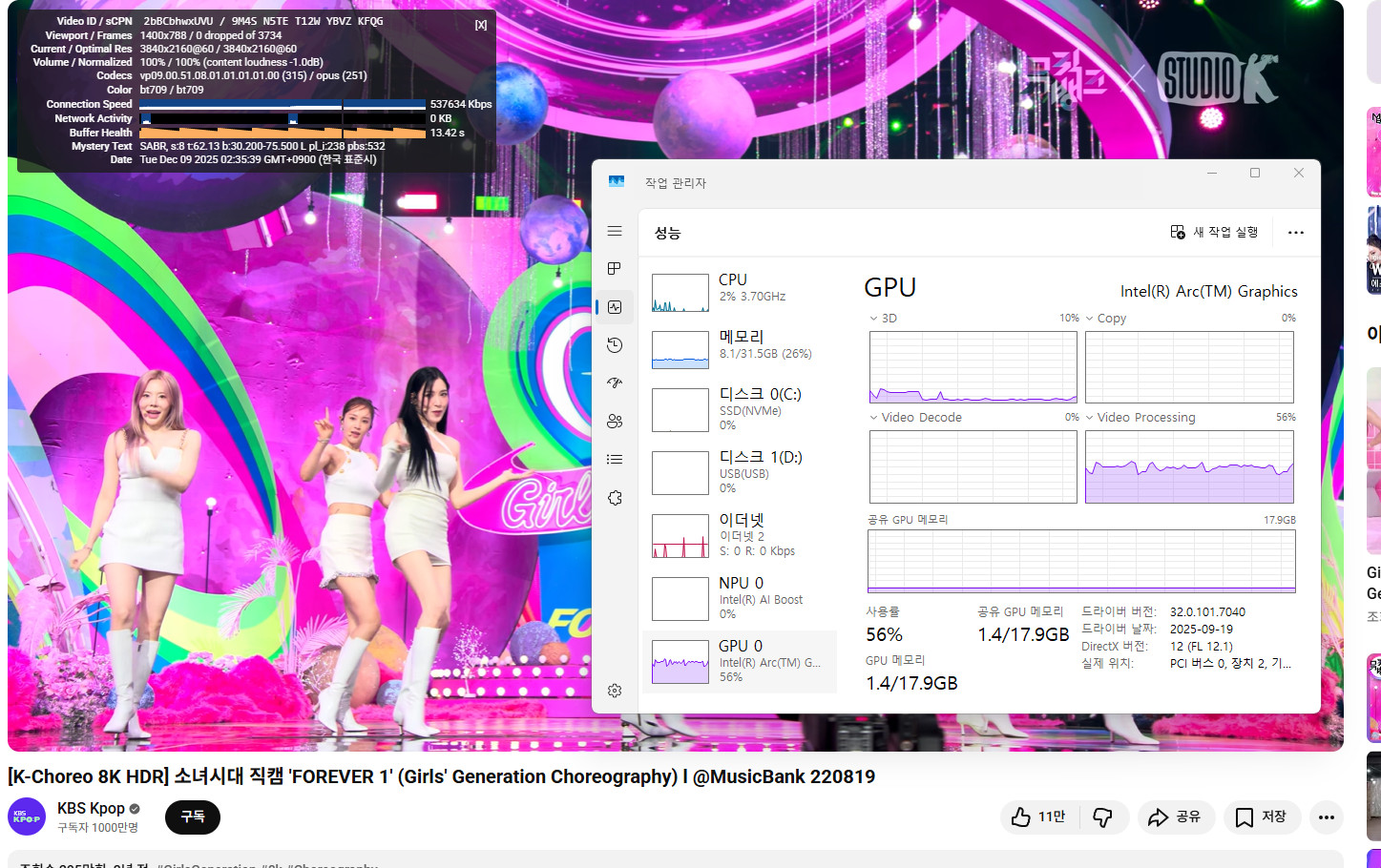This screenshot has width=1381, height=868.
Task: Open the KBS Kpop channel avatar
Action: point(27,817)
